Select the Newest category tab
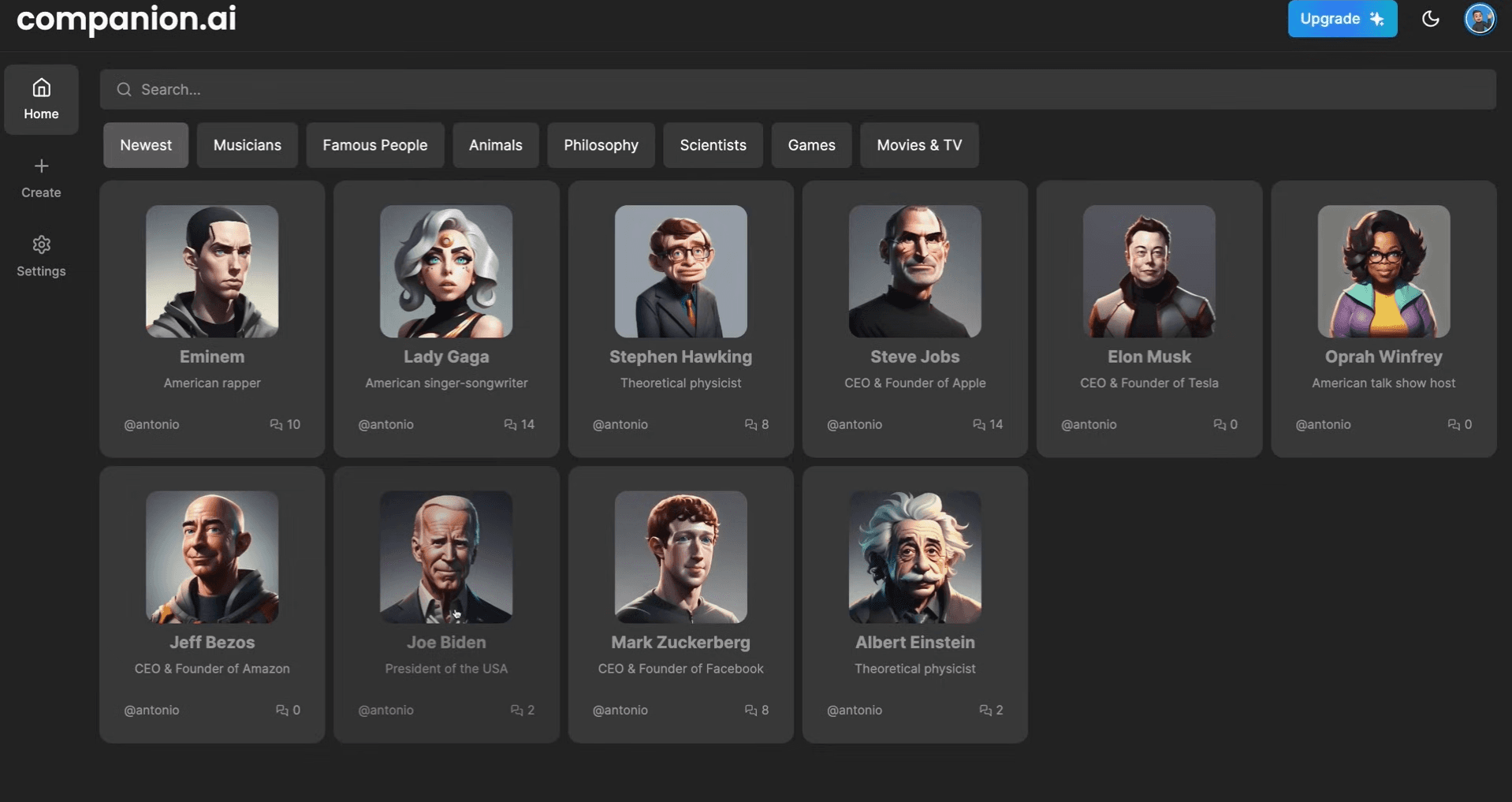The image size is (1512, 802). tap(146, 145)
